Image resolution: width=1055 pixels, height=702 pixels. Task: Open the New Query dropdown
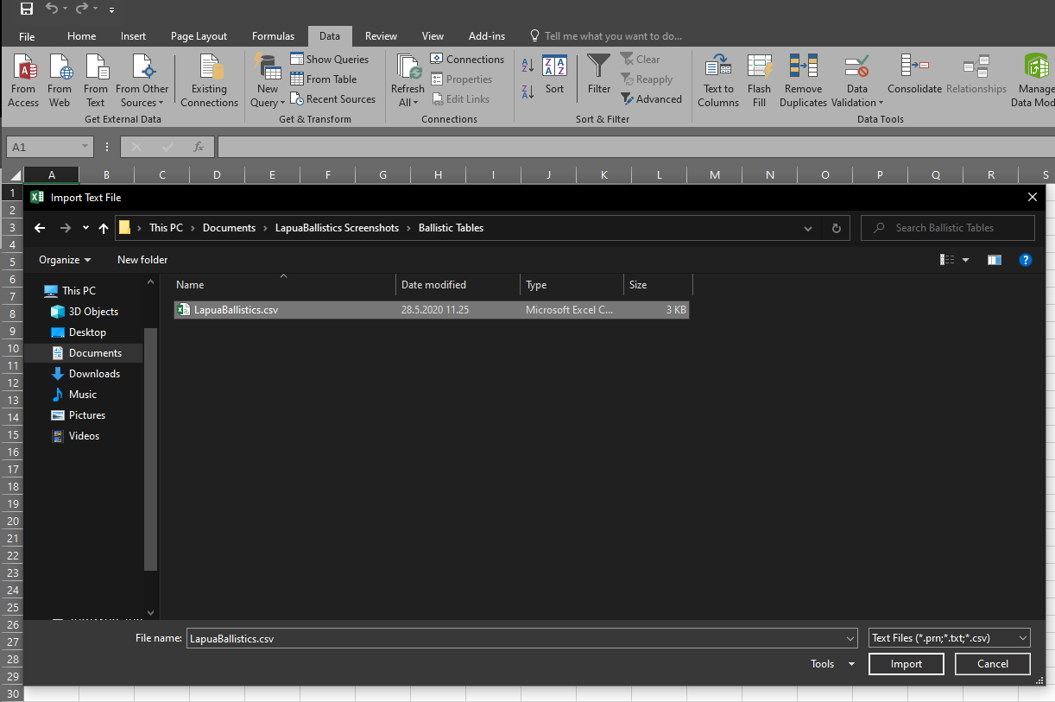click(x=267, y=81)
